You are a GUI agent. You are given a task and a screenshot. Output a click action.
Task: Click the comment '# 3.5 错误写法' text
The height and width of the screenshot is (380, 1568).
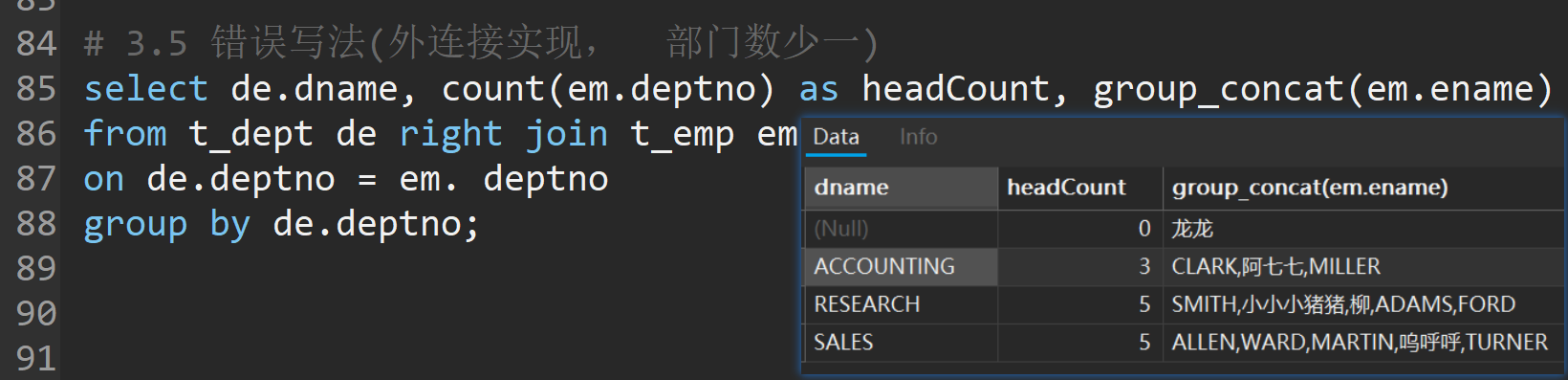pos(225,43)
